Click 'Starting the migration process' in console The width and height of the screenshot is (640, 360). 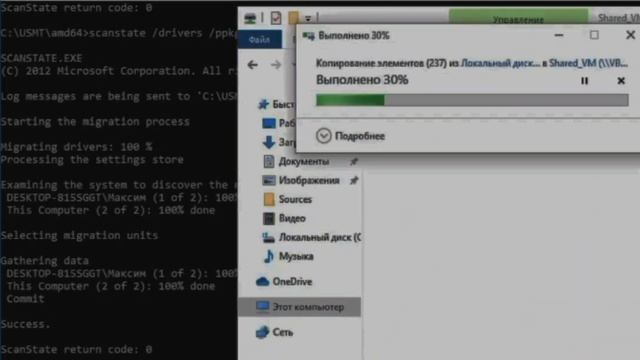tap(95, 121)
